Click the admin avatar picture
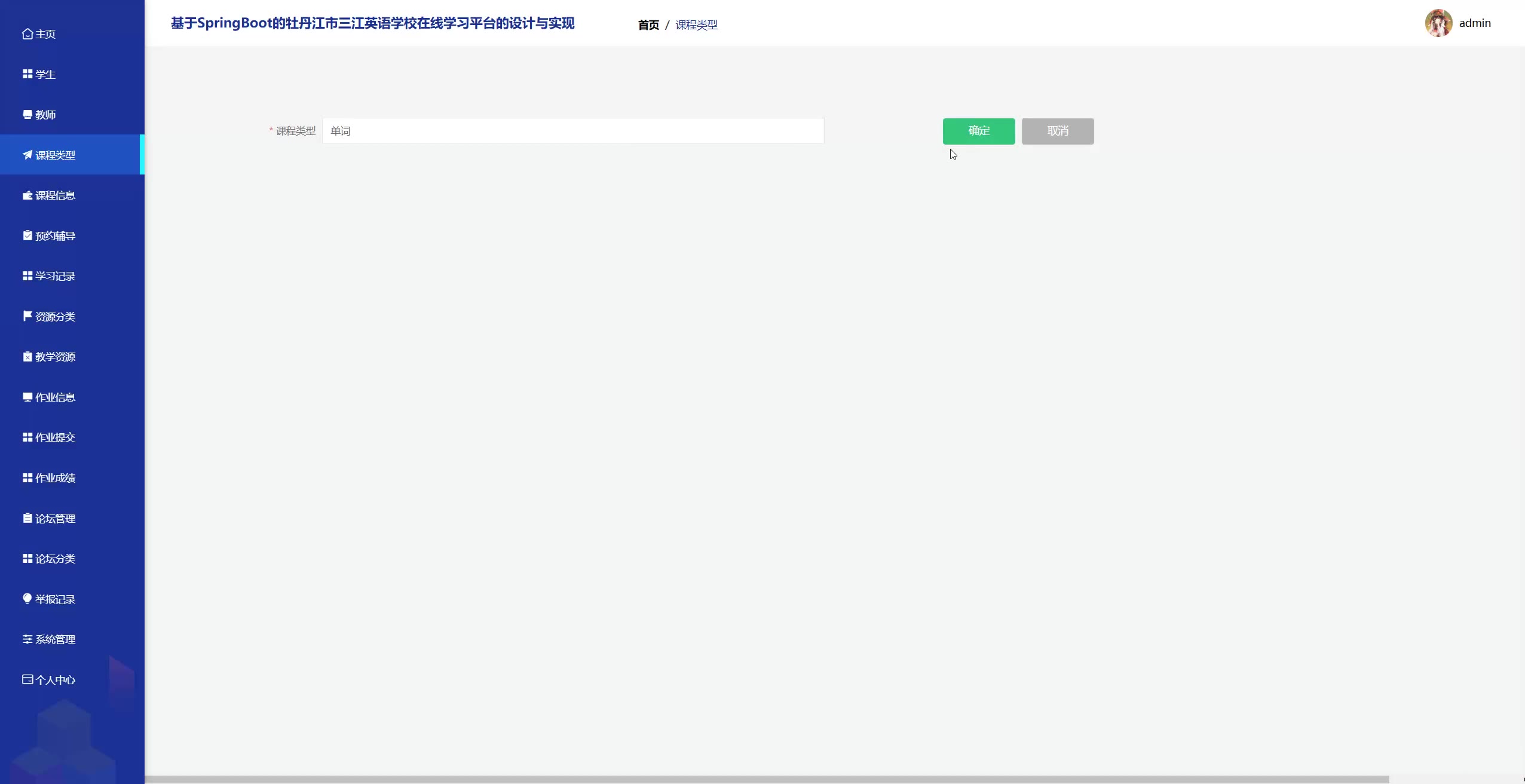Screen dimensions: 1525x784 [x=1438, y=23]
